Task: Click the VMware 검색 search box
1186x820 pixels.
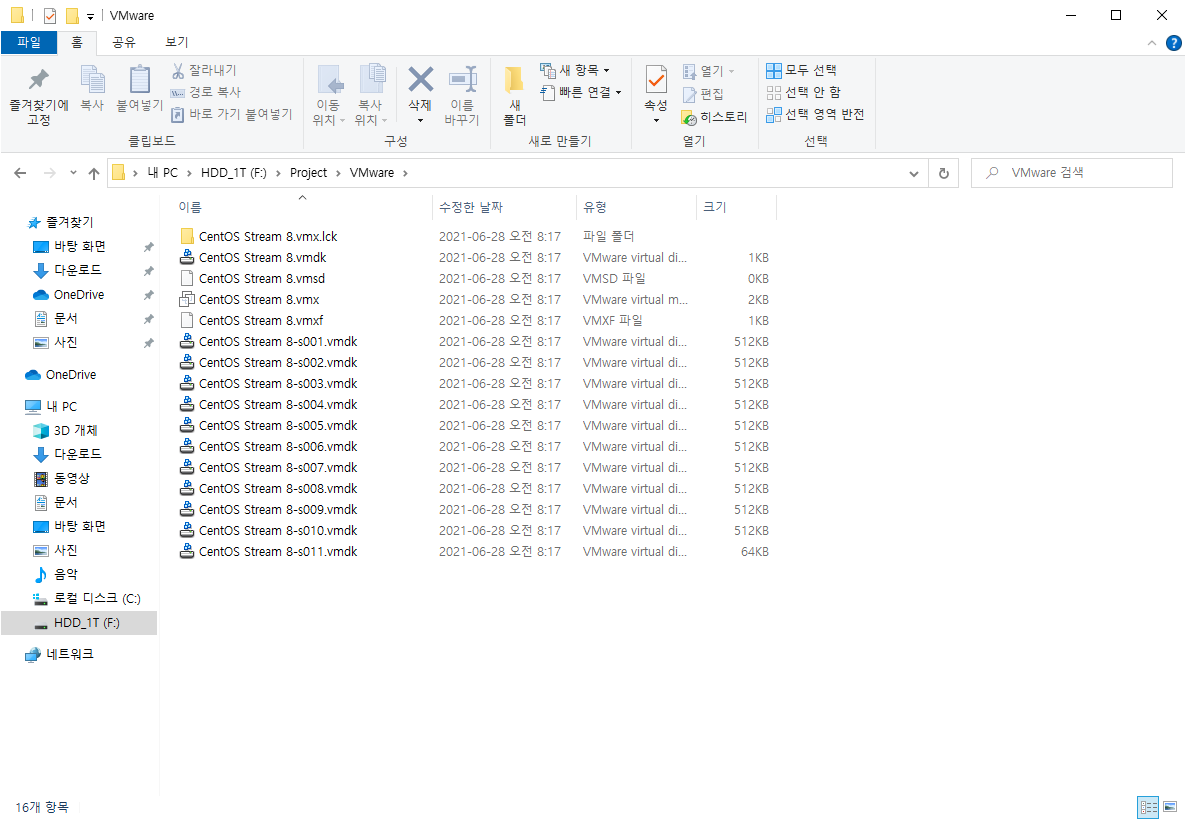Action: [x=1072, y=173]
